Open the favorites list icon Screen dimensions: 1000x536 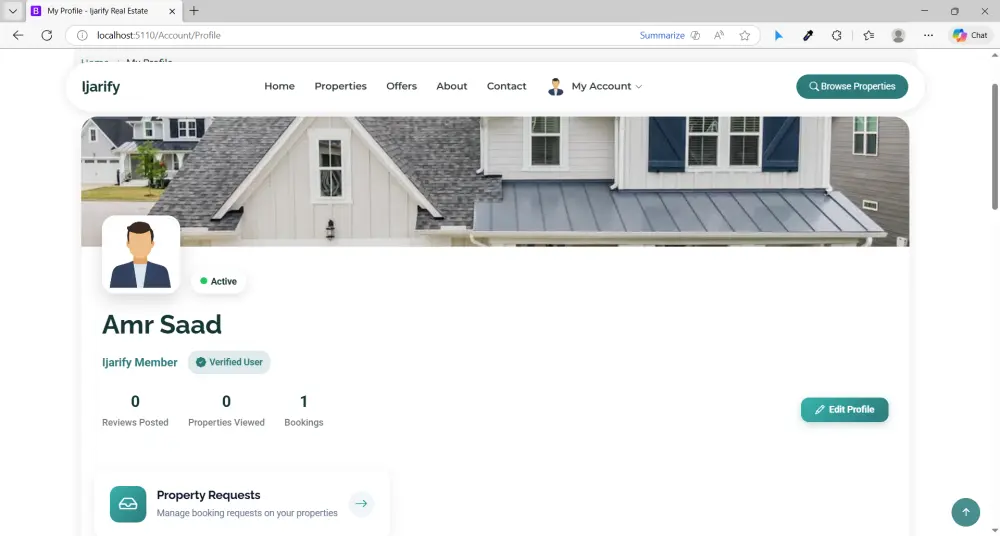tap(869, 36)
